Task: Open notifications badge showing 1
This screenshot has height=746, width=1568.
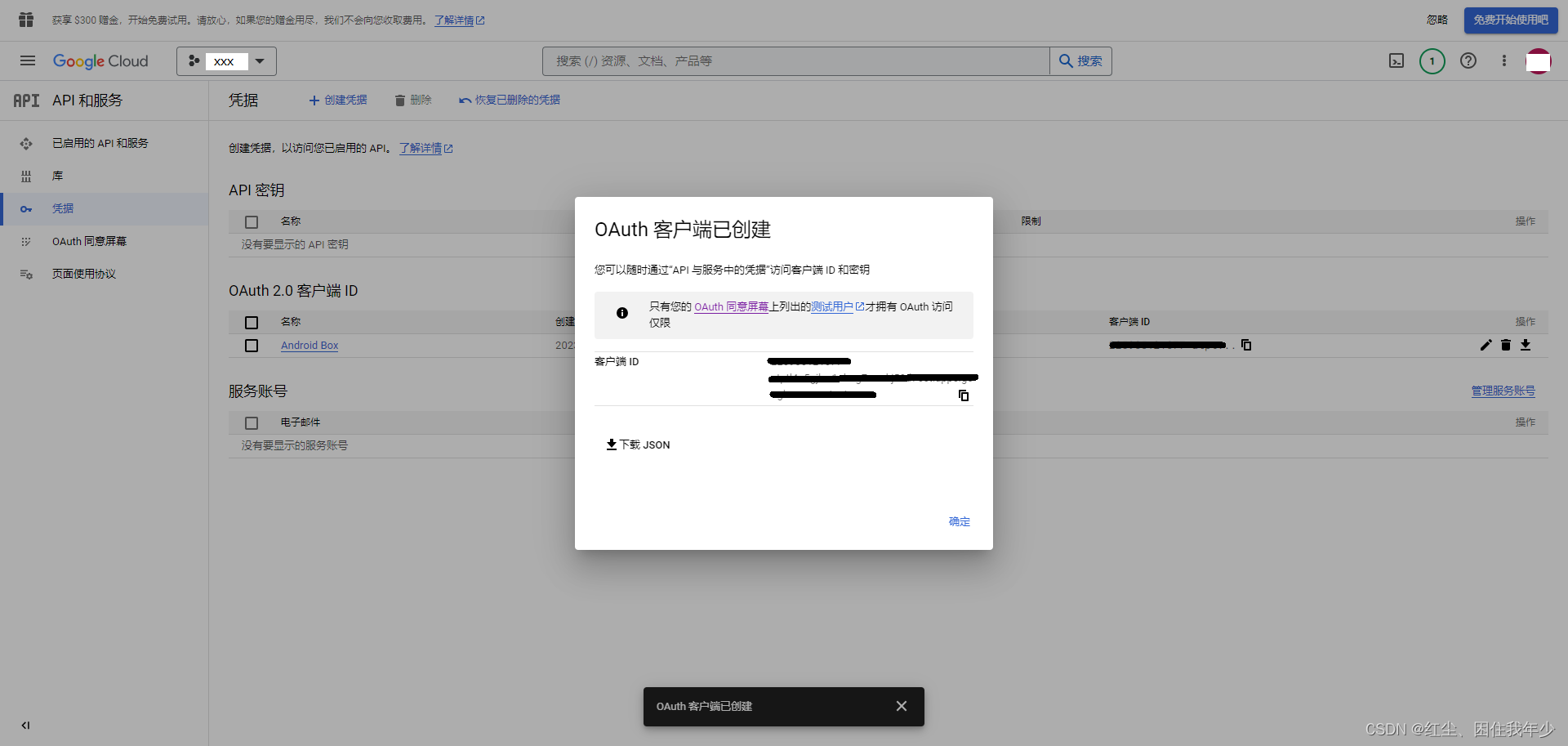Action: (1432, 61)
